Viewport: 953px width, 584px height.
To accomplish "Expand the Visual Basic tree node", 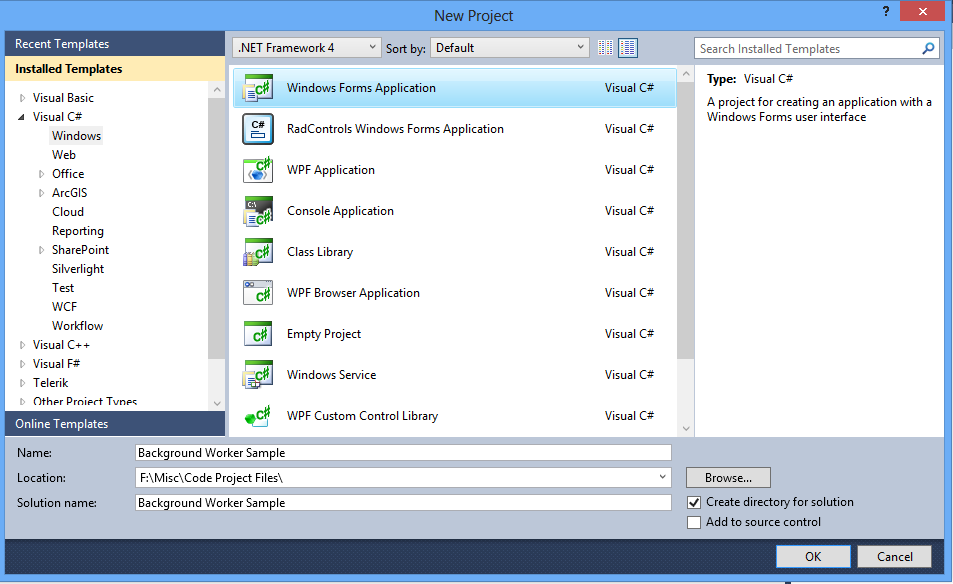I will (x=22, y=98).
